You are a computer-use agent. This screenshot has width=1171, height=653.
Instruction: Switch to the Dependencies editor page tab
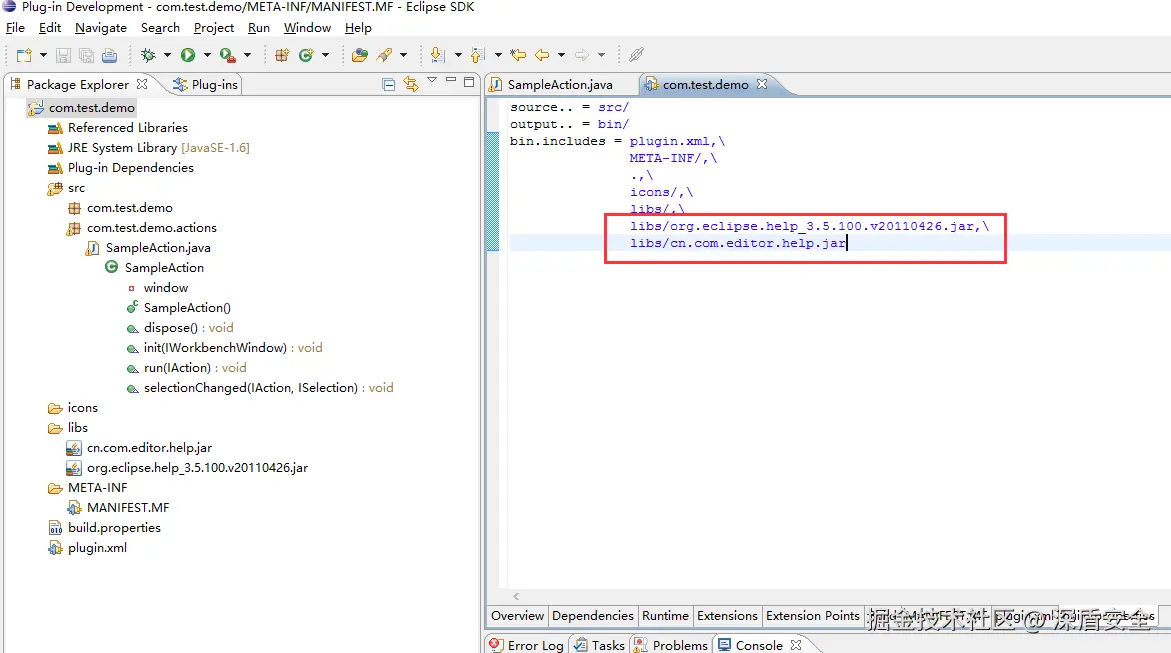click(593, 616)
